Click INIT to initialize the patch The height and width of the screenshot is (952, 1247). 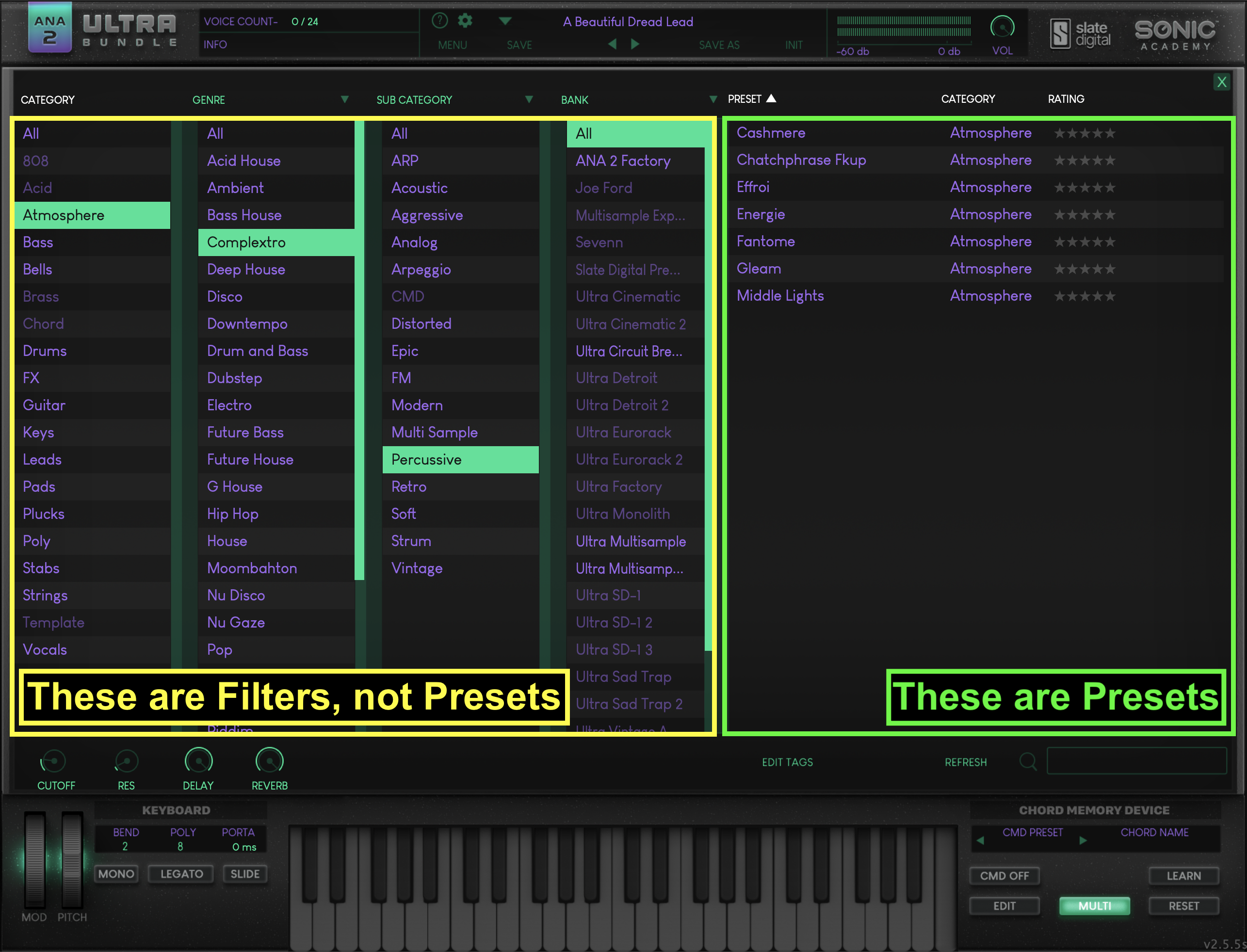[794, 45]
